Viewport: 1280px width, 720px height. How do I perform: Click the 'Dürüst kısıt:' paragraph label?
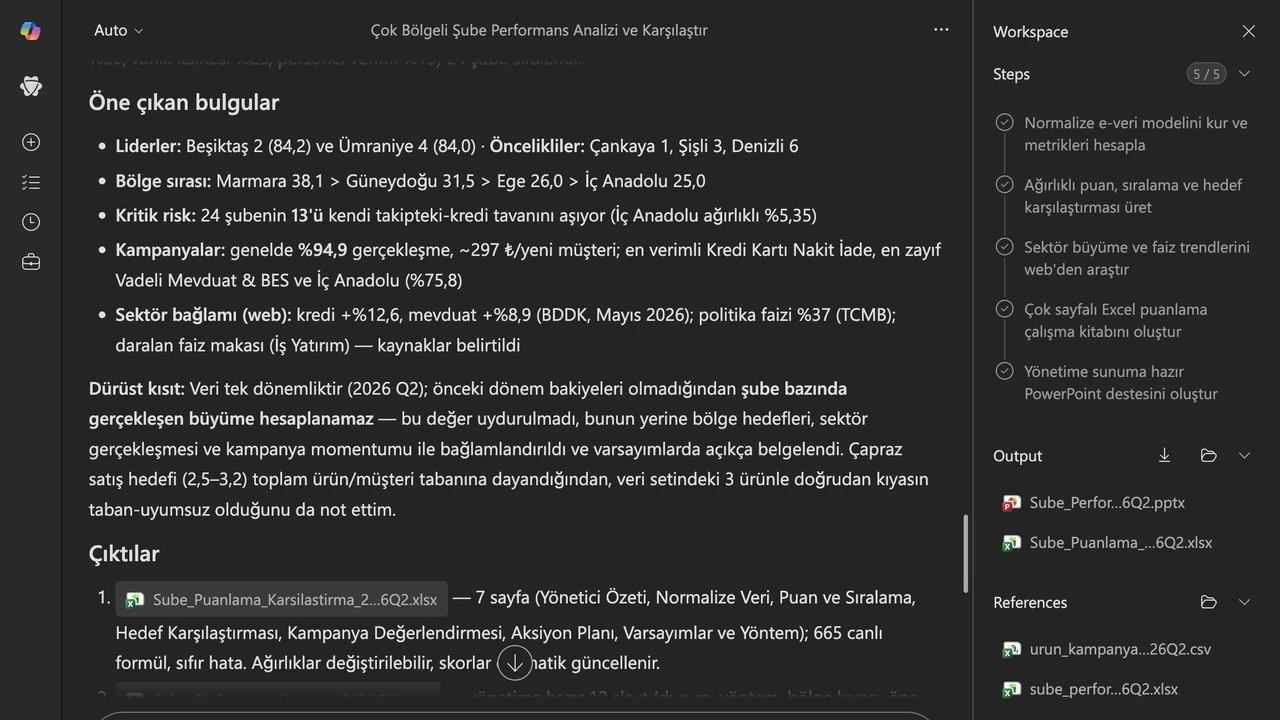(137, 388)
